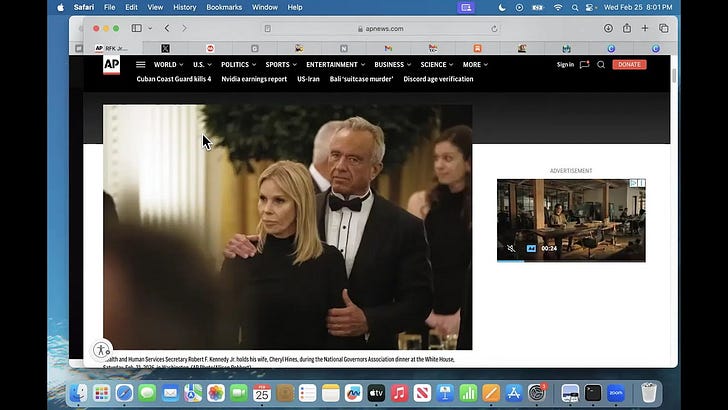
Task: Open Launchpad from the Dock
Action: coord(101,393)
